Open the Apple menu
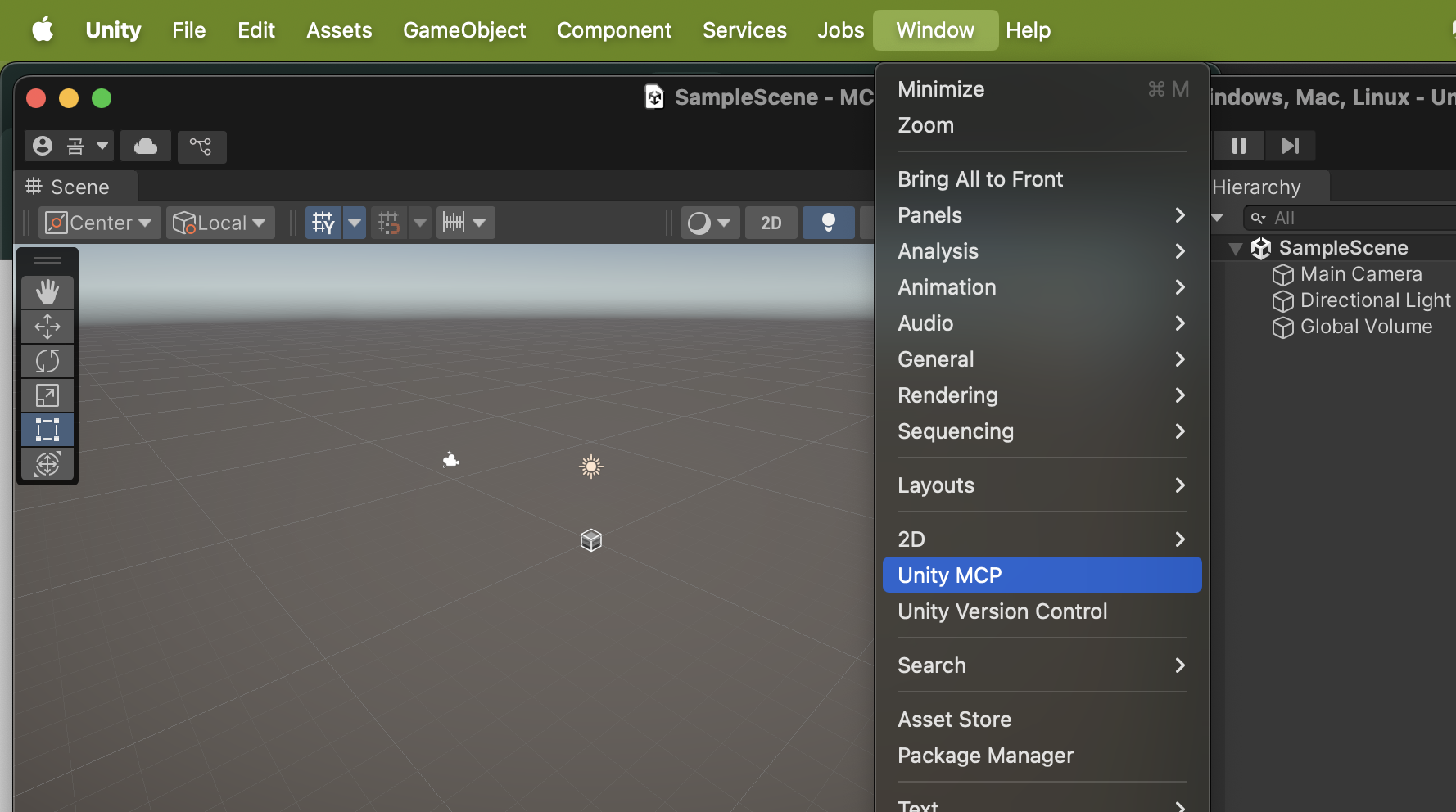This screenshot has height=812, width=1456. (43, 30)
